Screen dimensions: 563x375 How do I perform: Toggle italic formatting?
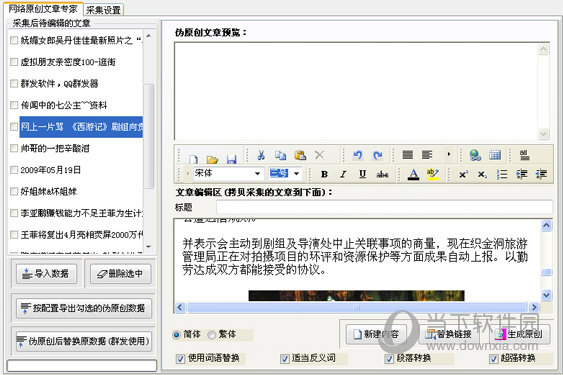click(x=343, y=174)
